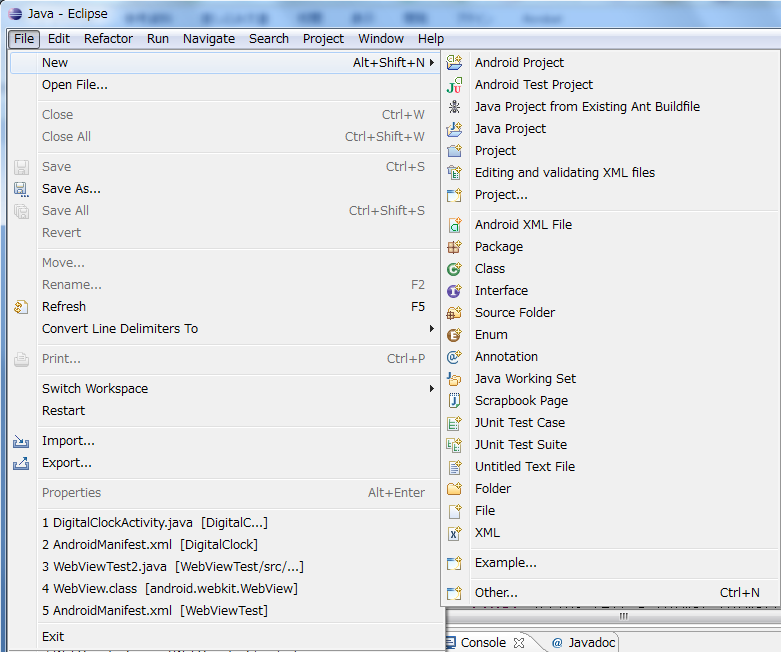
Task: Choose Open File... from File menu
Action: coord(224,85)
